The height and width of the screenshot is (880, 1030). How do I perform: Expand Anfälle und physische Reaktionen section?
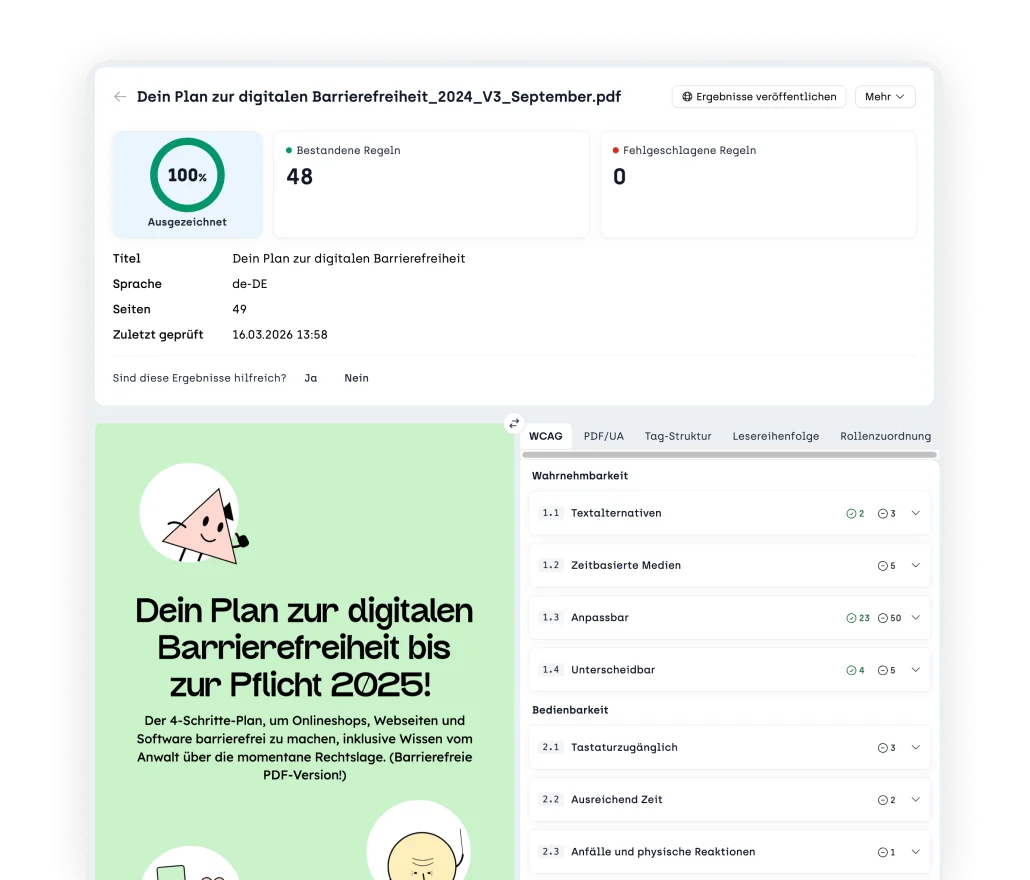pos(916,852)
